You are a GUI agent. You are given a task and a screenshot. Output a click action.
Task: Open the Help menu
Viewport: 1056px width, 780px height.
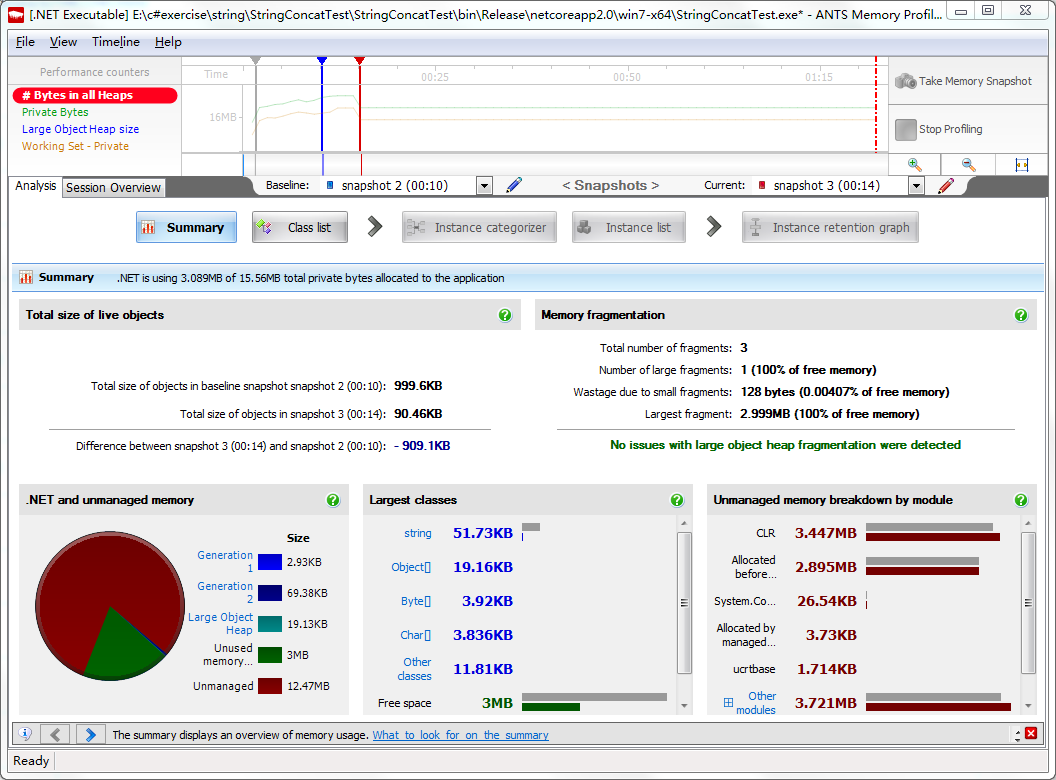tap(168, 42)
